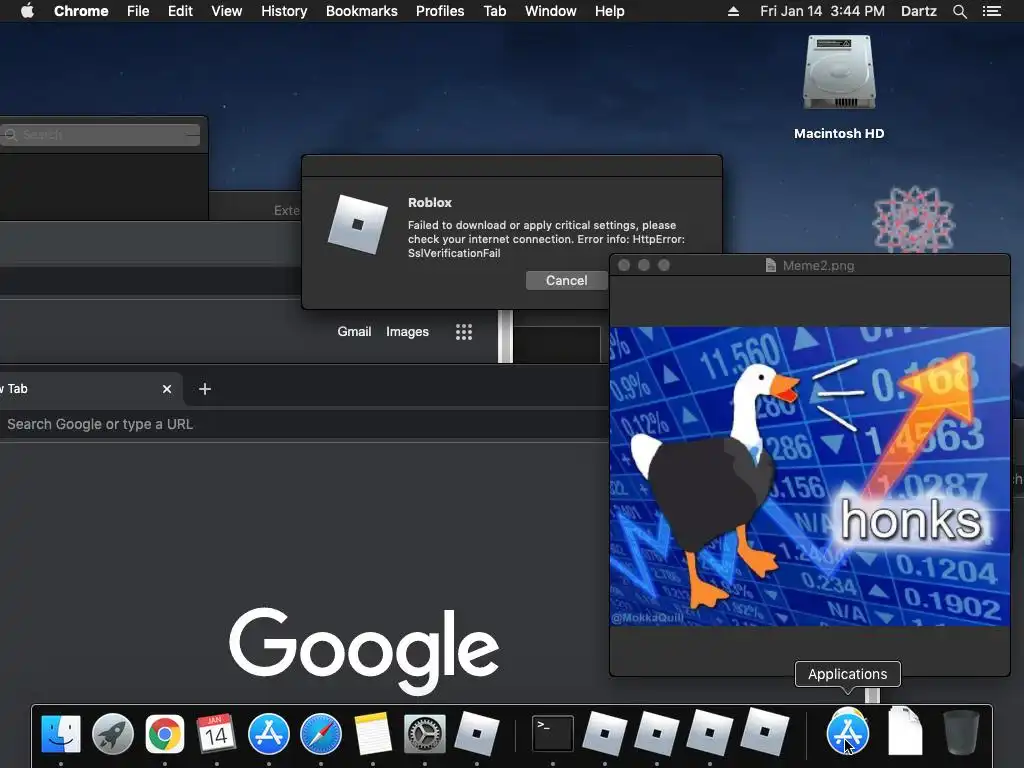Close the New Tab with its X
1024x768 pixels.
click(167, 389)
